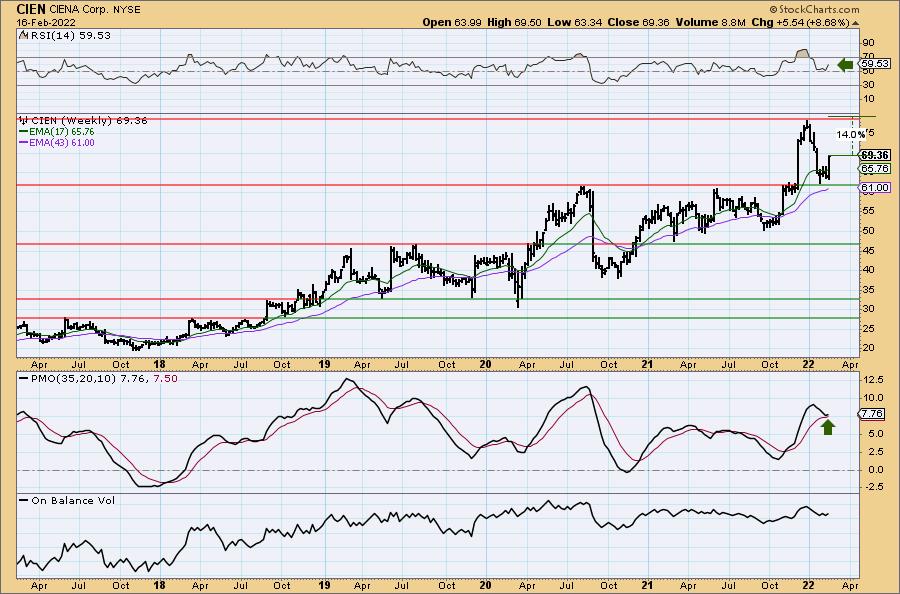The image size is (900, 594).
Task: Click the 69.36 price tag on right axis
Action: pyautogui.click(x=875, y=155)
